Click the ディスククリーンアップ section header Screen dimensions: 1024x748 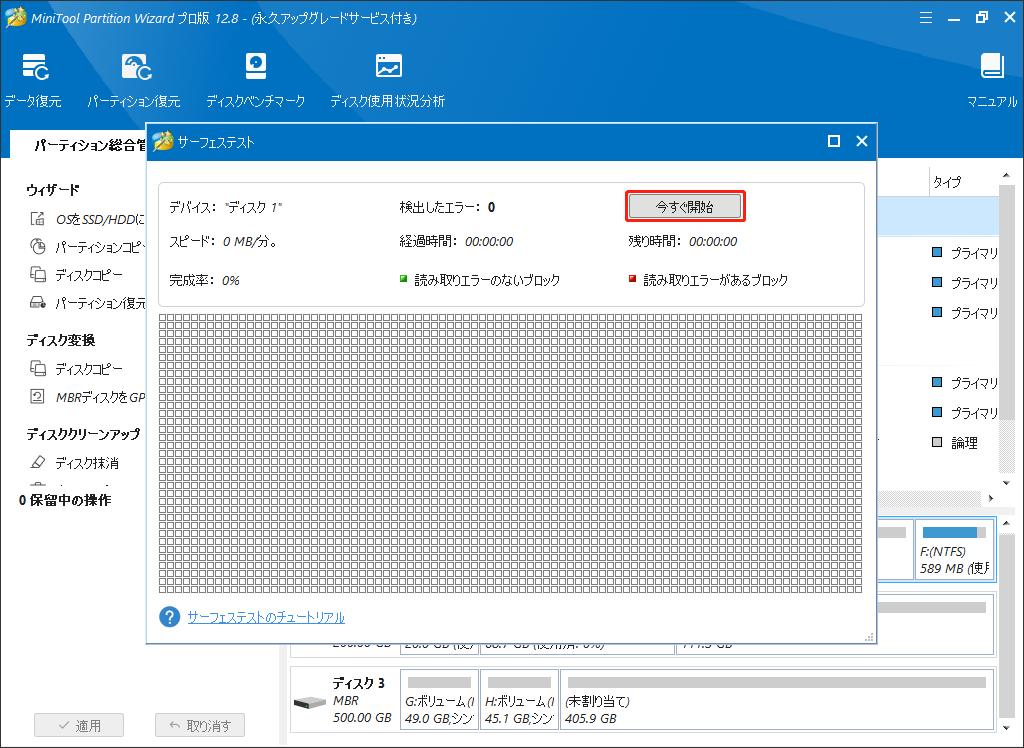tap(83, 433)
